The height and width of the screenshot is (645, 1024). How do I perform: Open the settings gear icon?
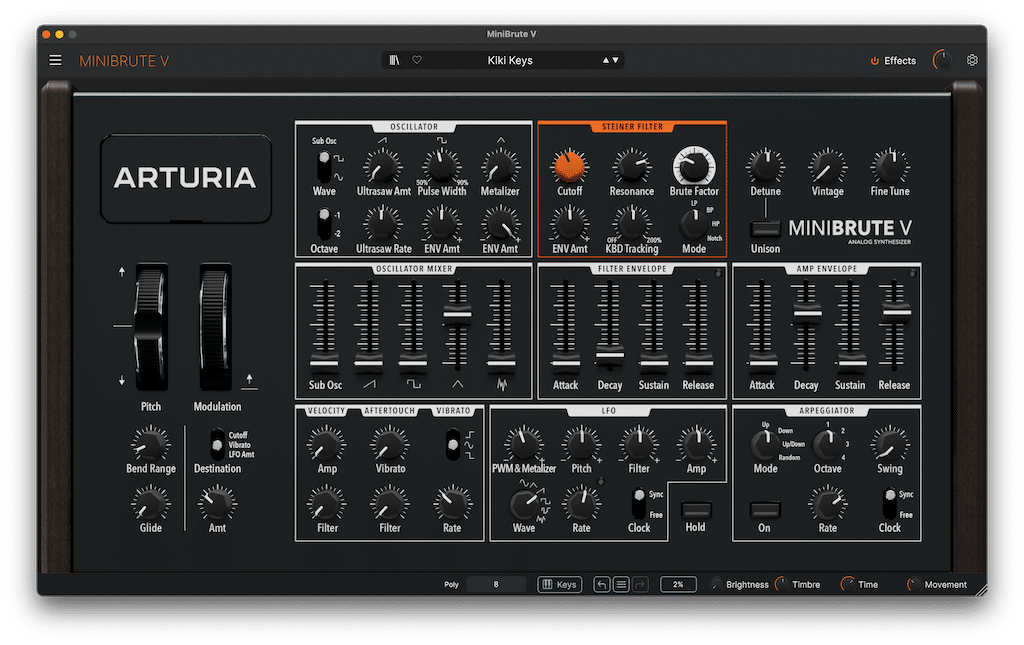click(972, 60)
